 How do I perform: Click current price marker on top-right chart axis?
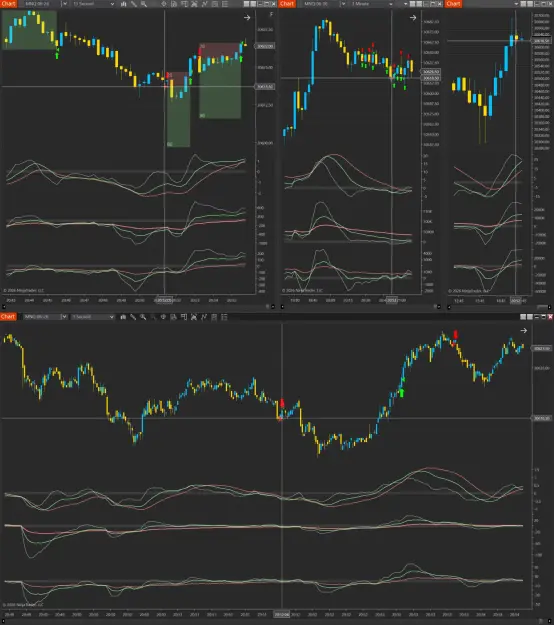(542, 41)
